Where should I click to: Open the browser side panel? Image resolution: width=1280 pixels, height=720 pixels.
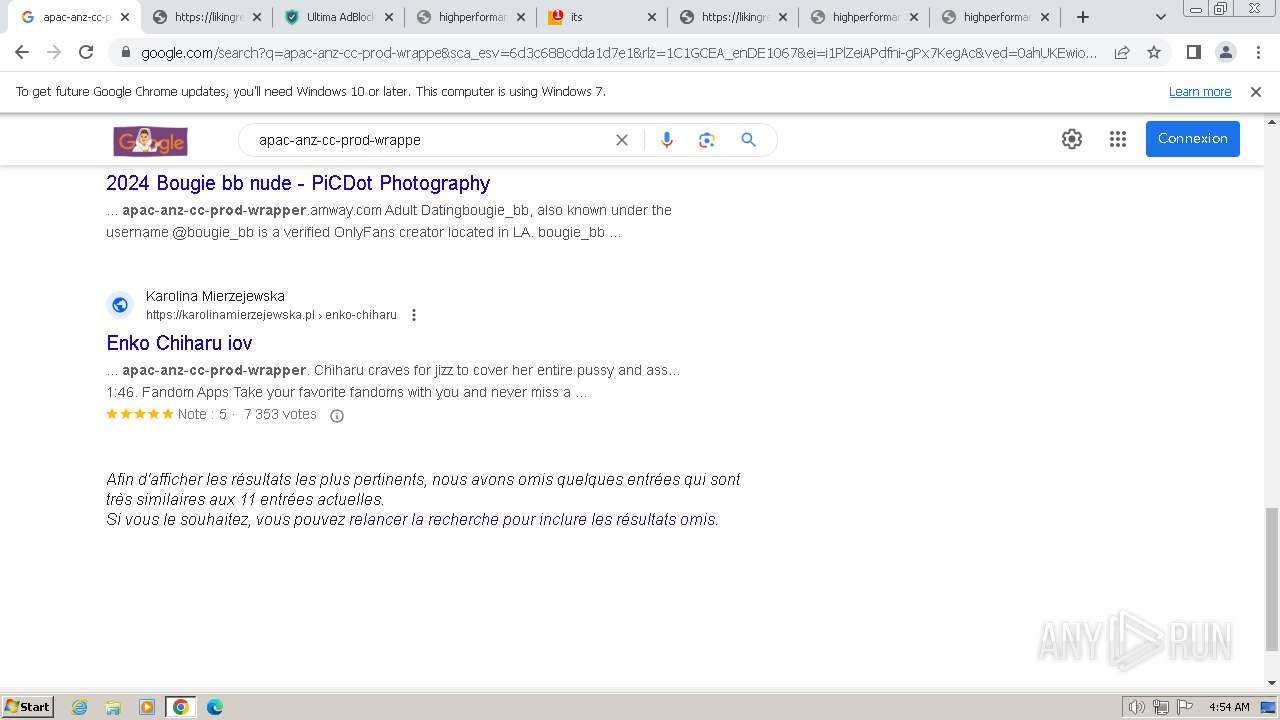coord(1193,52)
